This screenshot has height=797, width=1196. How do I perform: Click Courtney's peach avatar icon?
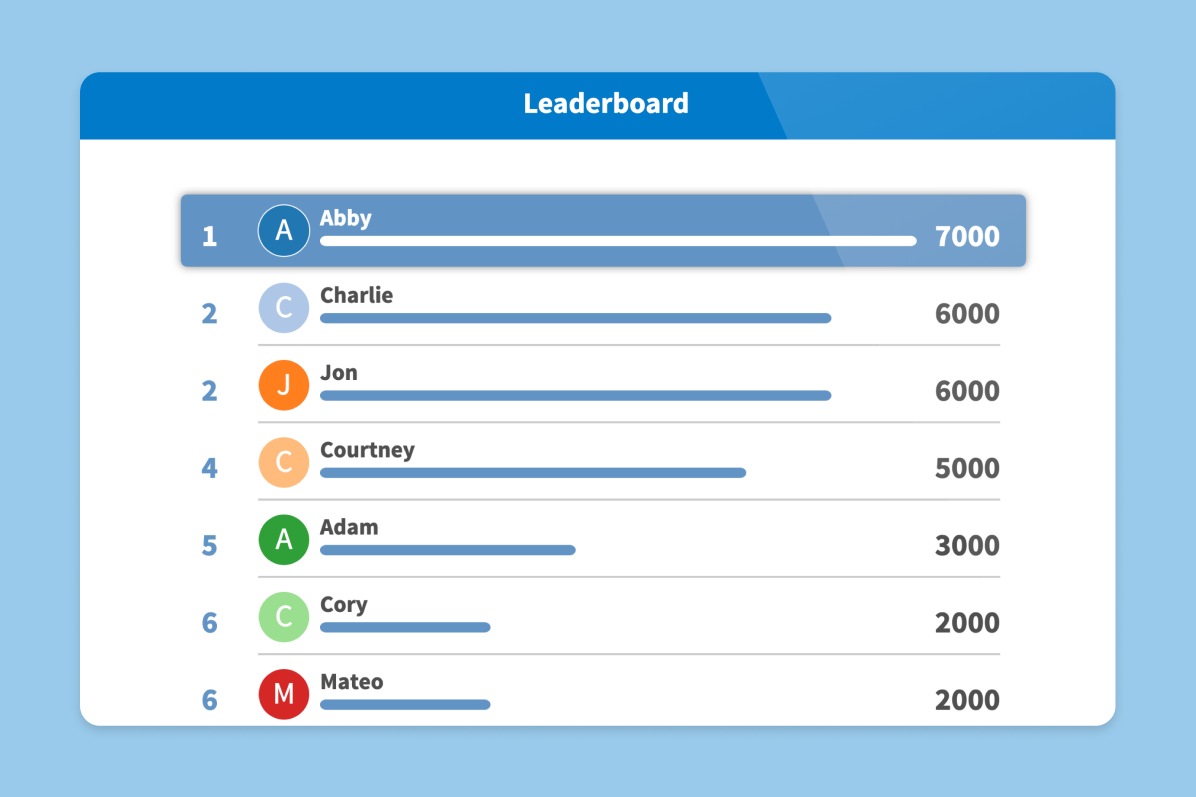pyautogui.click(x=284, y=462)
